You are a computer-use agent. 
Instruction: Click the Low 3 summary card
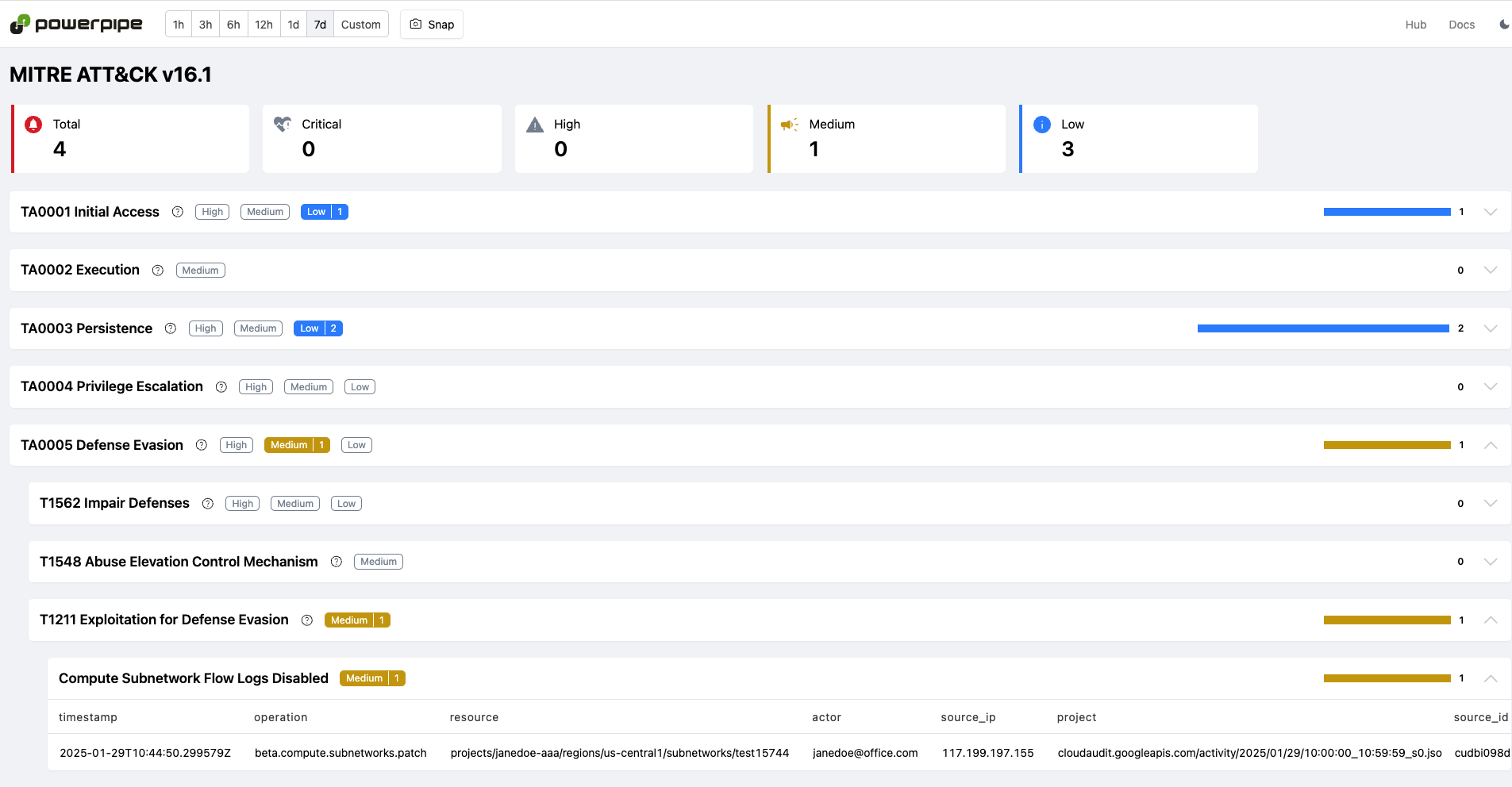pos(1139,139)
